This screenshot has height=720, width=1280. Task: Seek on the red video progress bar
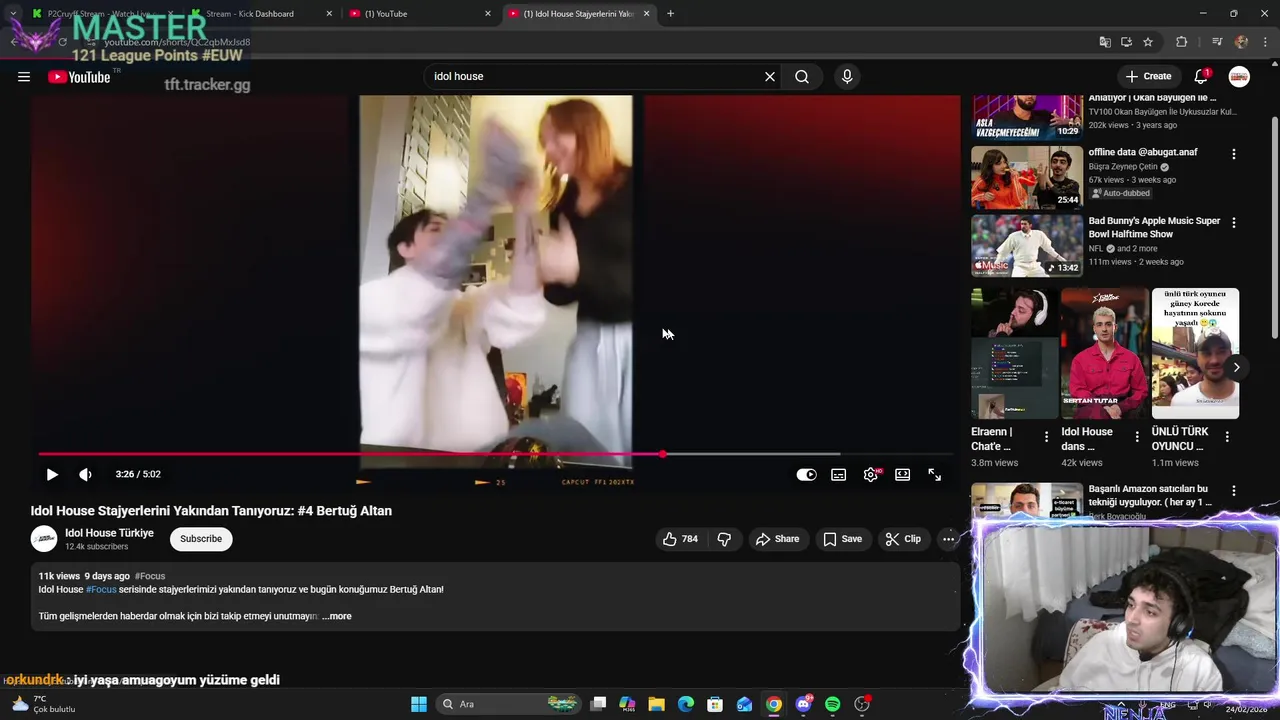(495, 454)
